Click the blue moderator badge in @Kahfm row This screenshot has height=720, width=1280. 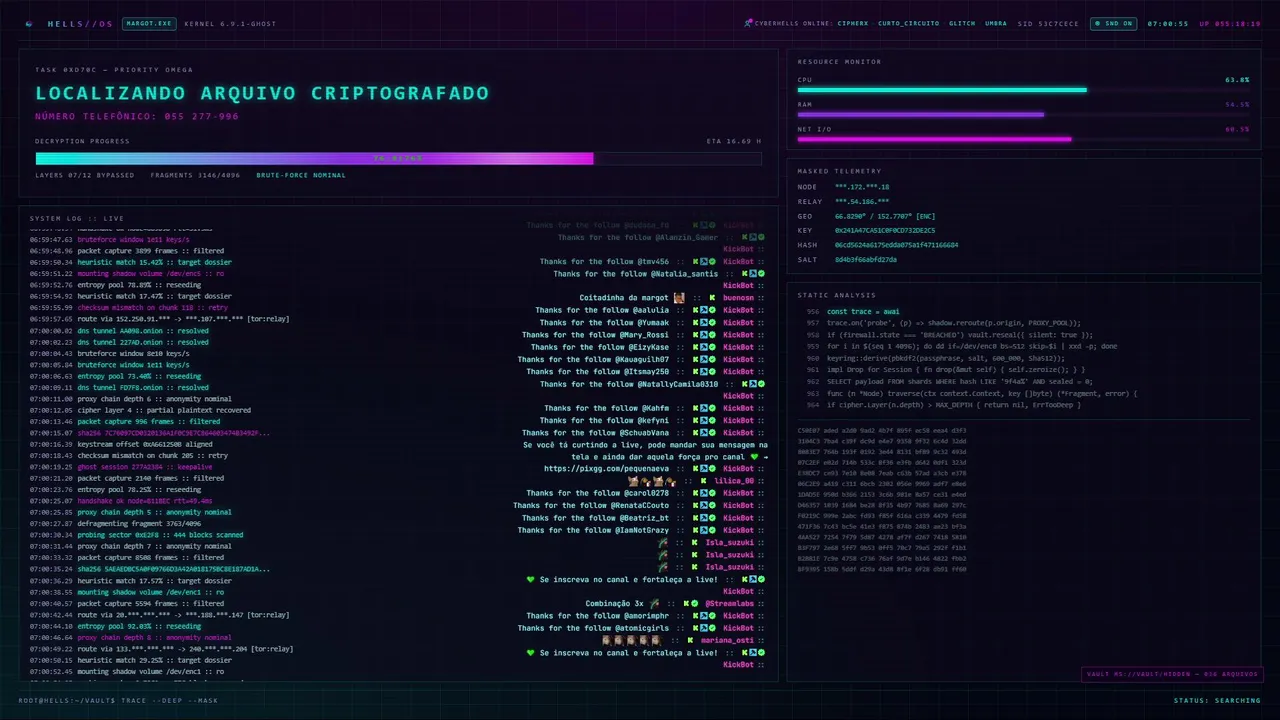[x=704, y=408]
